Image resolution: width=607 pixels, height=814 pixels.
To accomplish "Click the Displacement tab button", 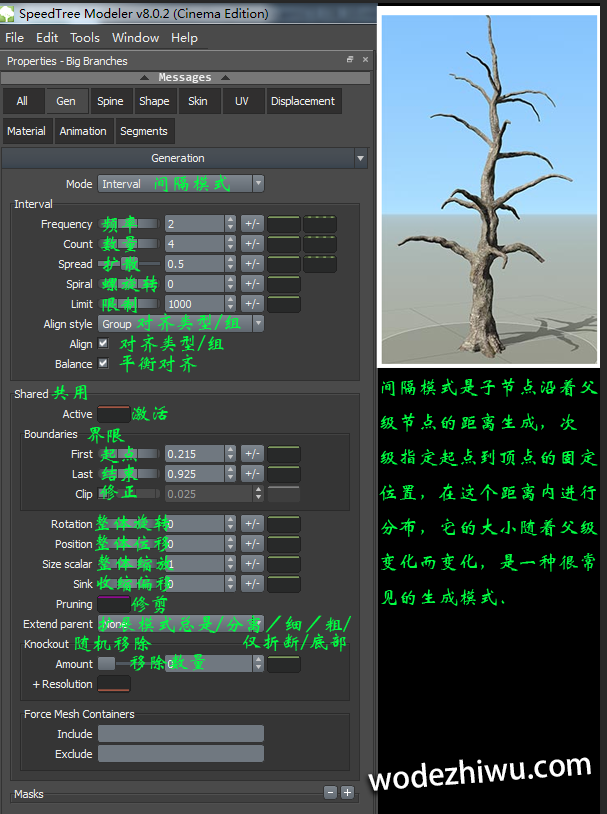I will click(x=302, y=101).
